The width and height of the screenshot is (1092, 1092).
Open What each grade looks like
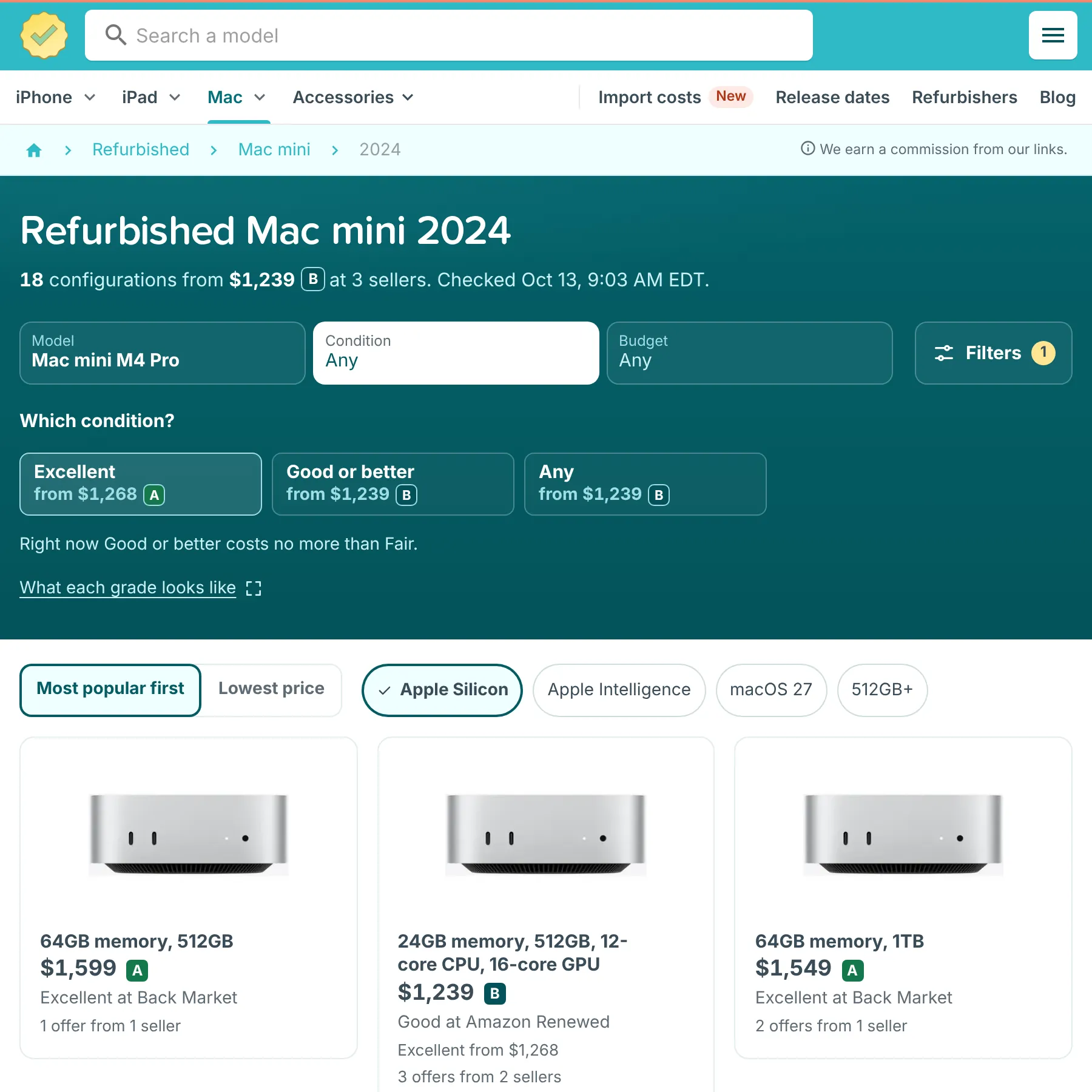[x=128, y=588]
